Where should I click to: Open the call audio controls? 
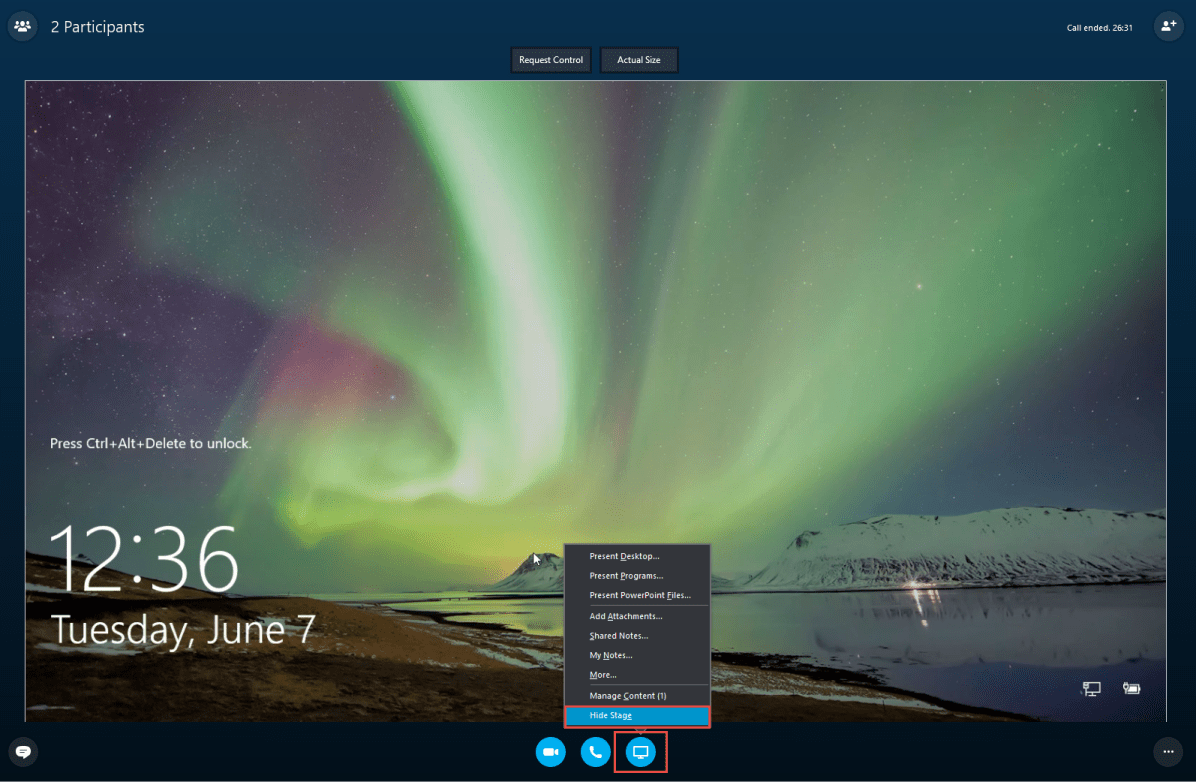tap(595, 752)
